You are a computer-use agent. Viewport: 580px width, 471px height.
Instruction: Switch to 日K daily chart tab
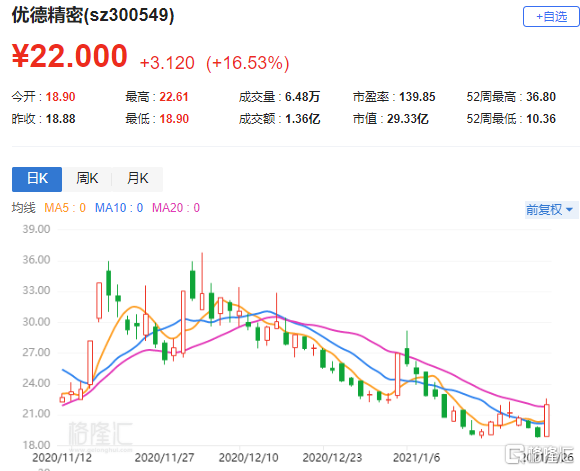click(x=37, y=179)
